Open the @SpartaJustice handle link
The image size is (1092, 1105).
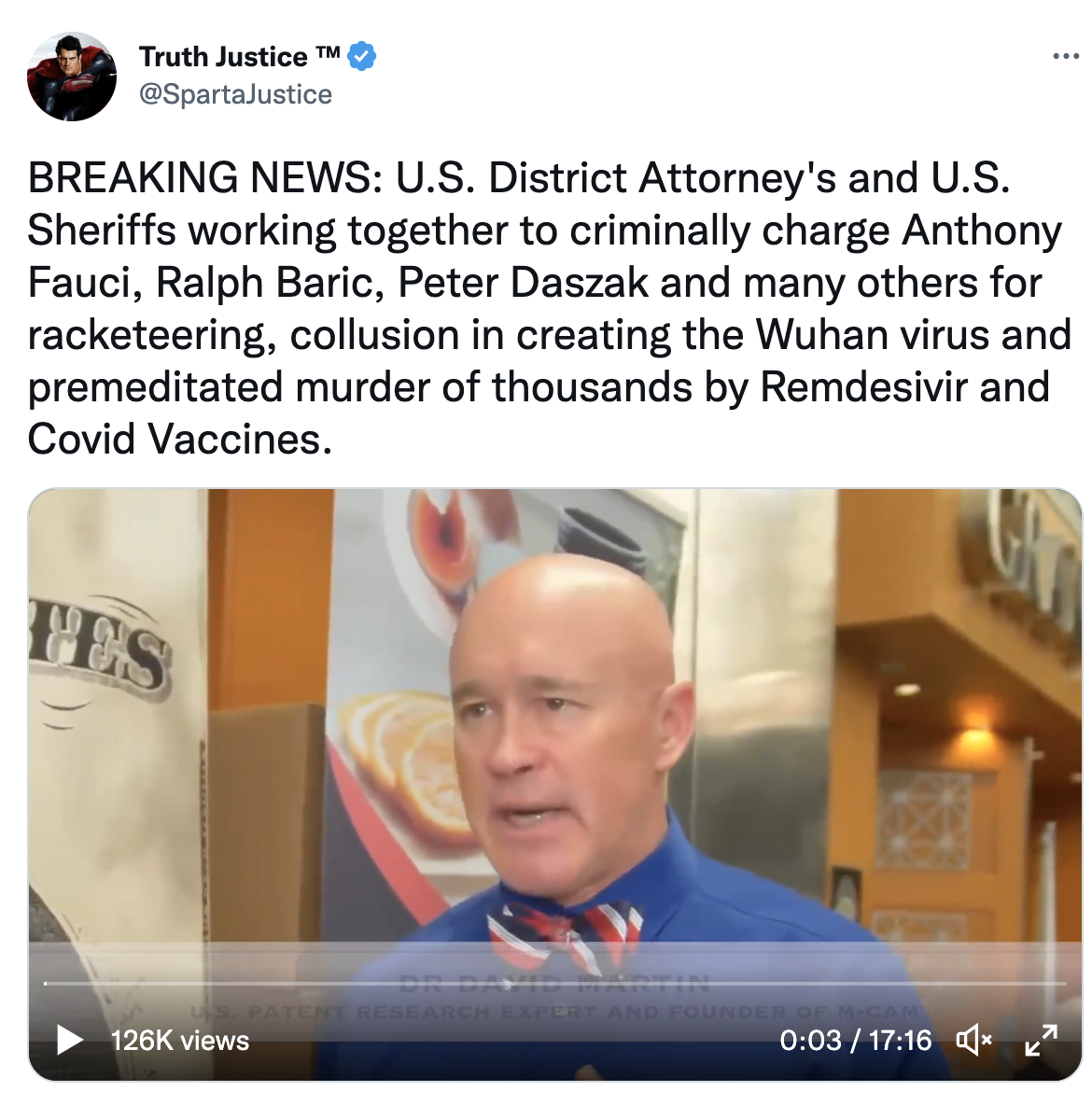(235, 93)
